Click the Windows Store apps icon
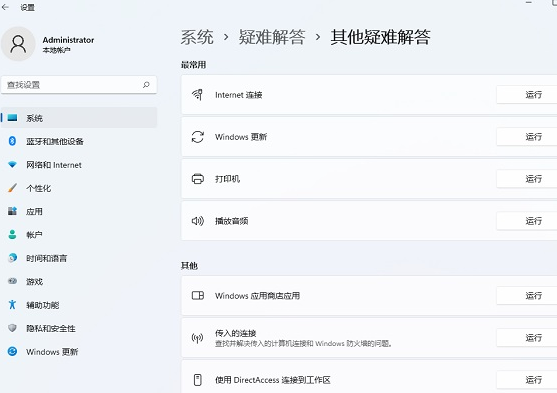Image resolution: width=557 pixels, height=393 pixels. [x=198, y=295]
